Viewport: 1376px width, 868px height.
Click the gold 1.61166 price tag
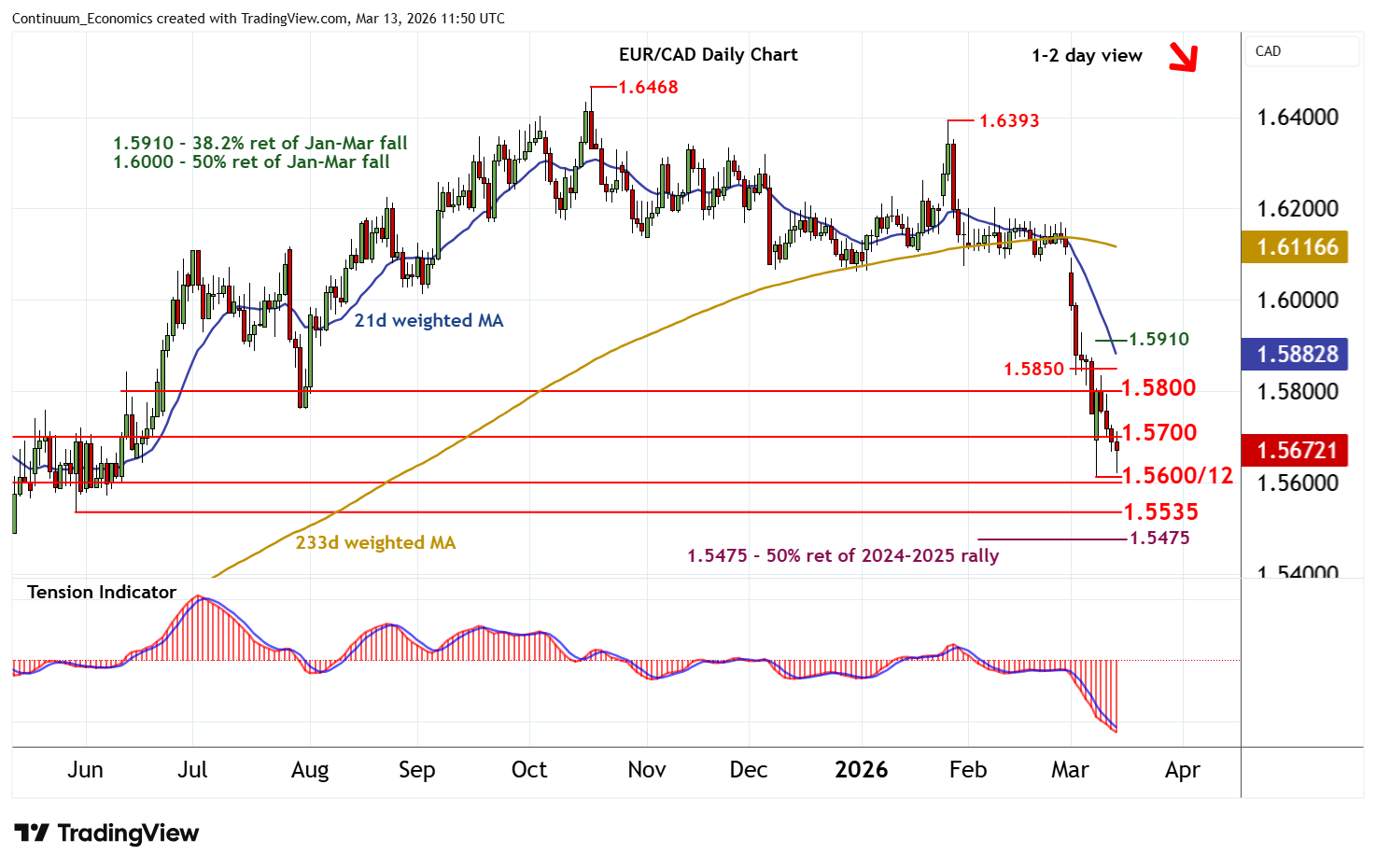1295,247
